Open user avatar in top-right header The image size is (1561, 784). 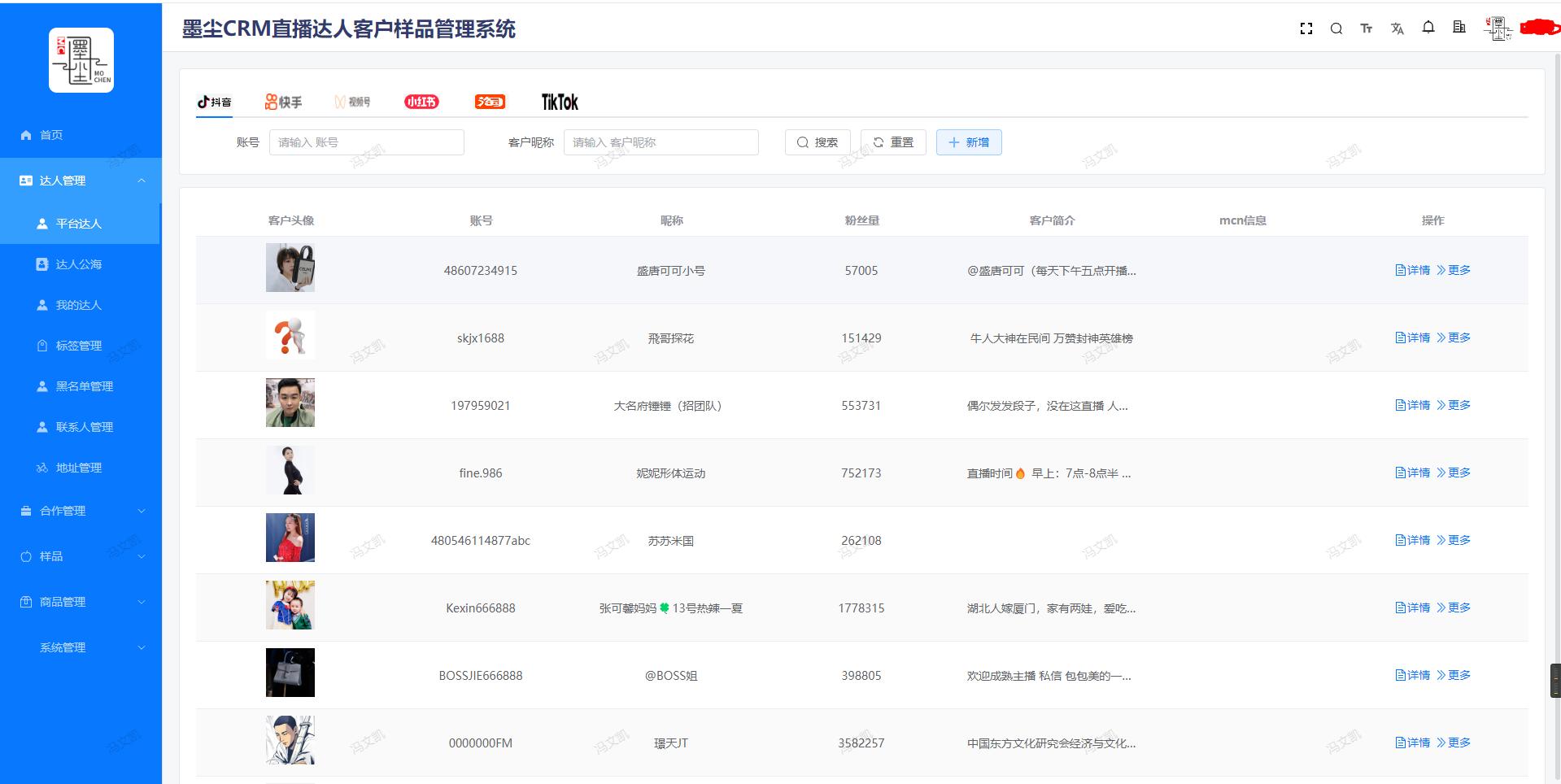click(x=1498, y=28)
